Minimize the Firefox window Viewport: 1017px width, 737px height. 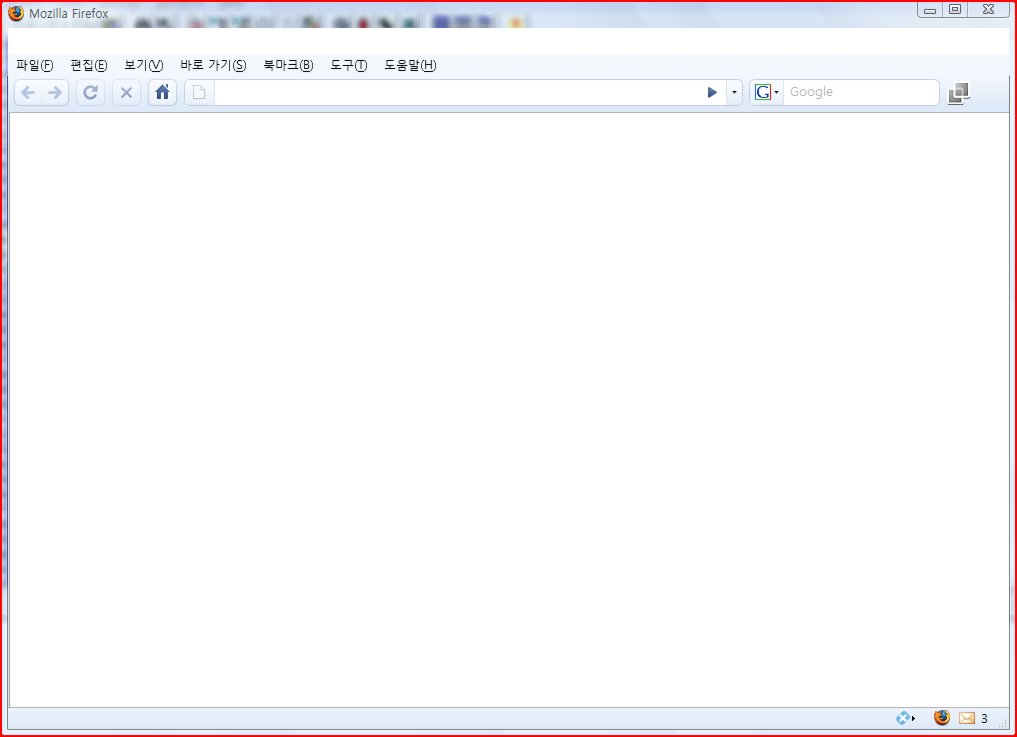(930, 10)
